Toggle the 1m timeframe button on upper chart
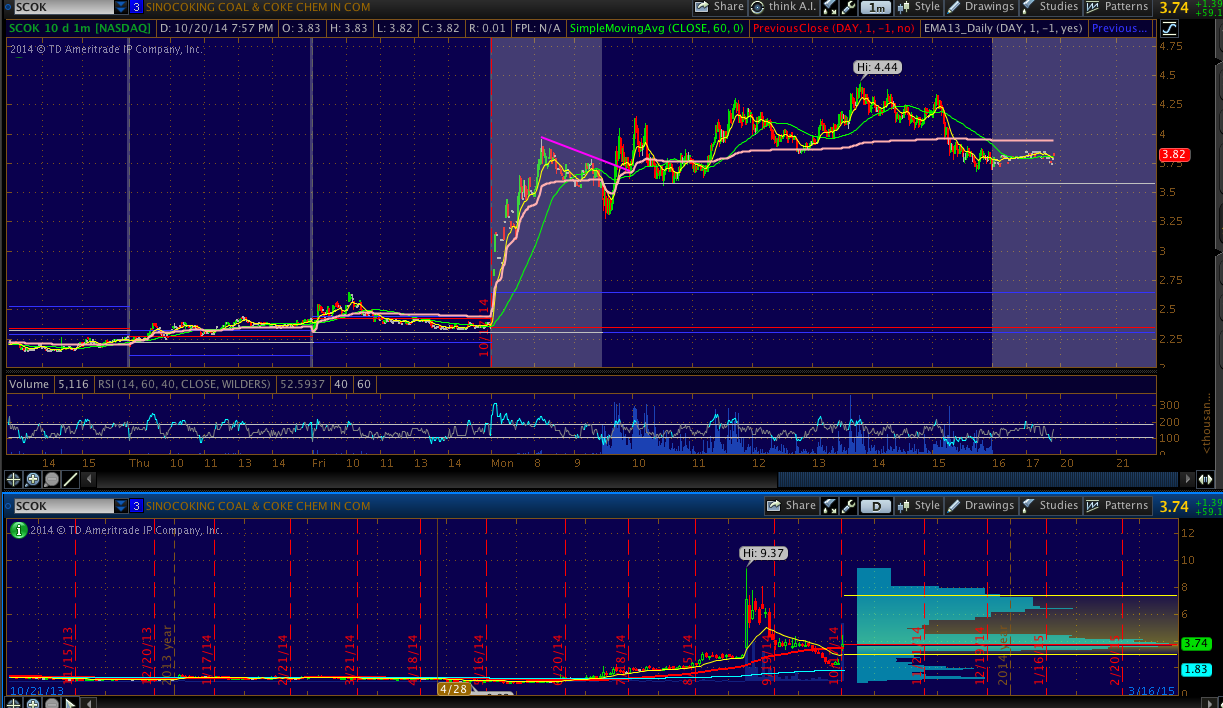The width and height of the screenshot is (1223, 708). coord(877,7)
